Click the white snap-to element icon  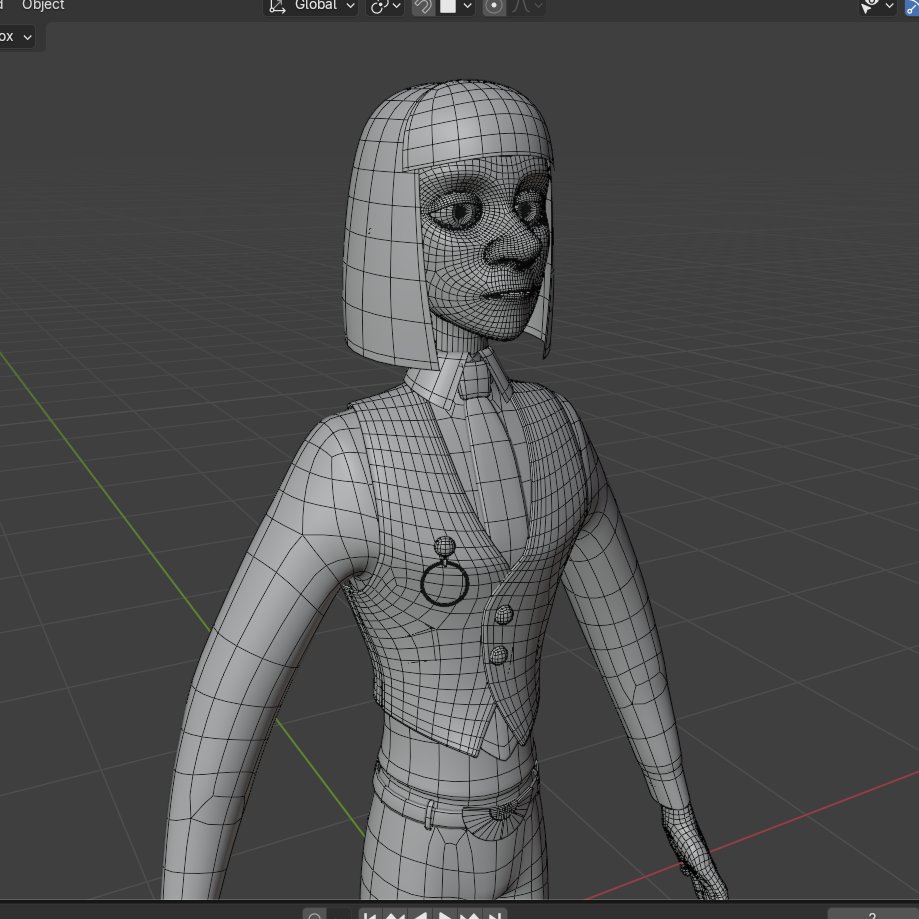coord(448,6)
